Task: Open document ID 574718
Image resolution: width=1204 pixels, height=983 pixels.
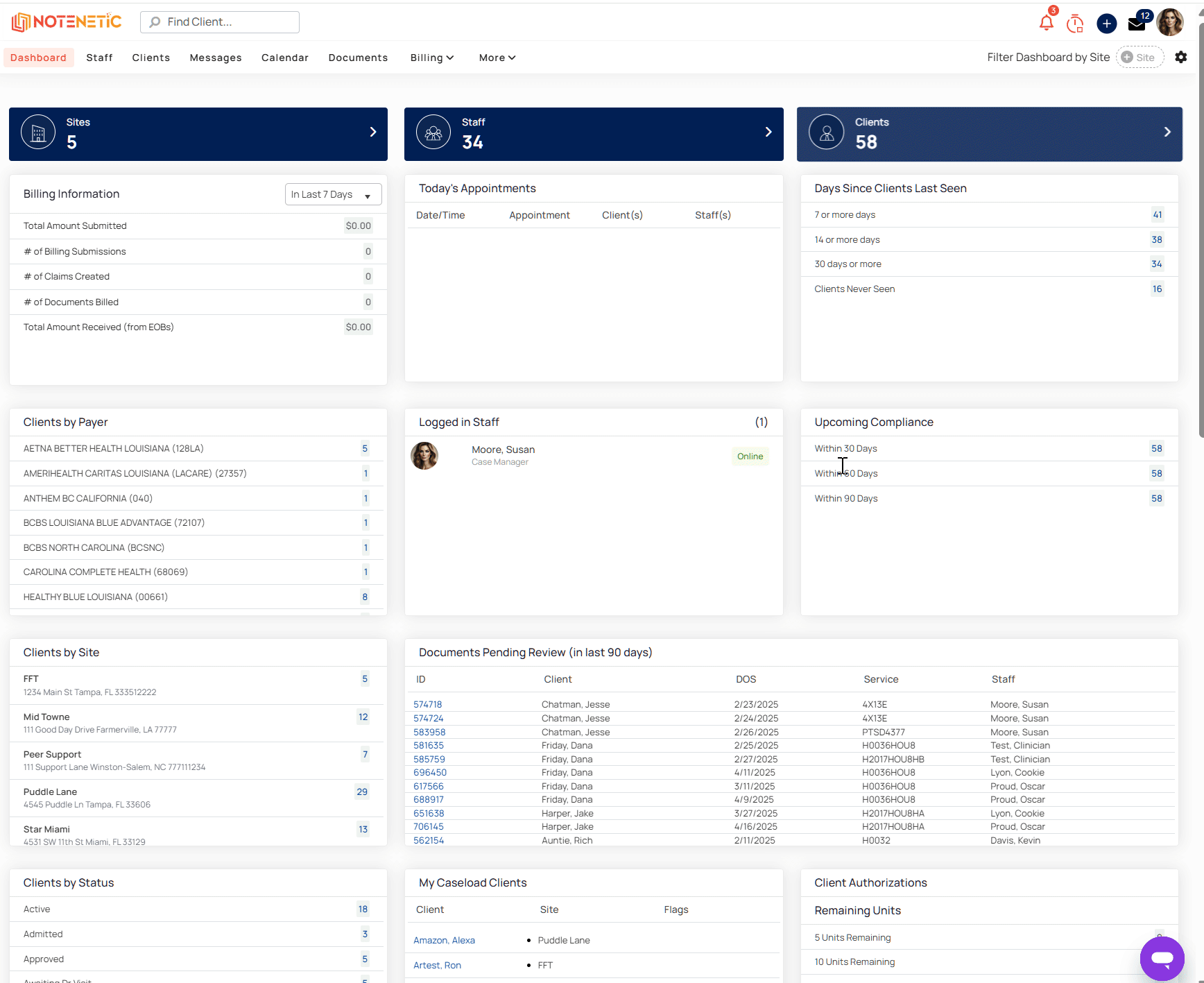Action: coord(427,704)
